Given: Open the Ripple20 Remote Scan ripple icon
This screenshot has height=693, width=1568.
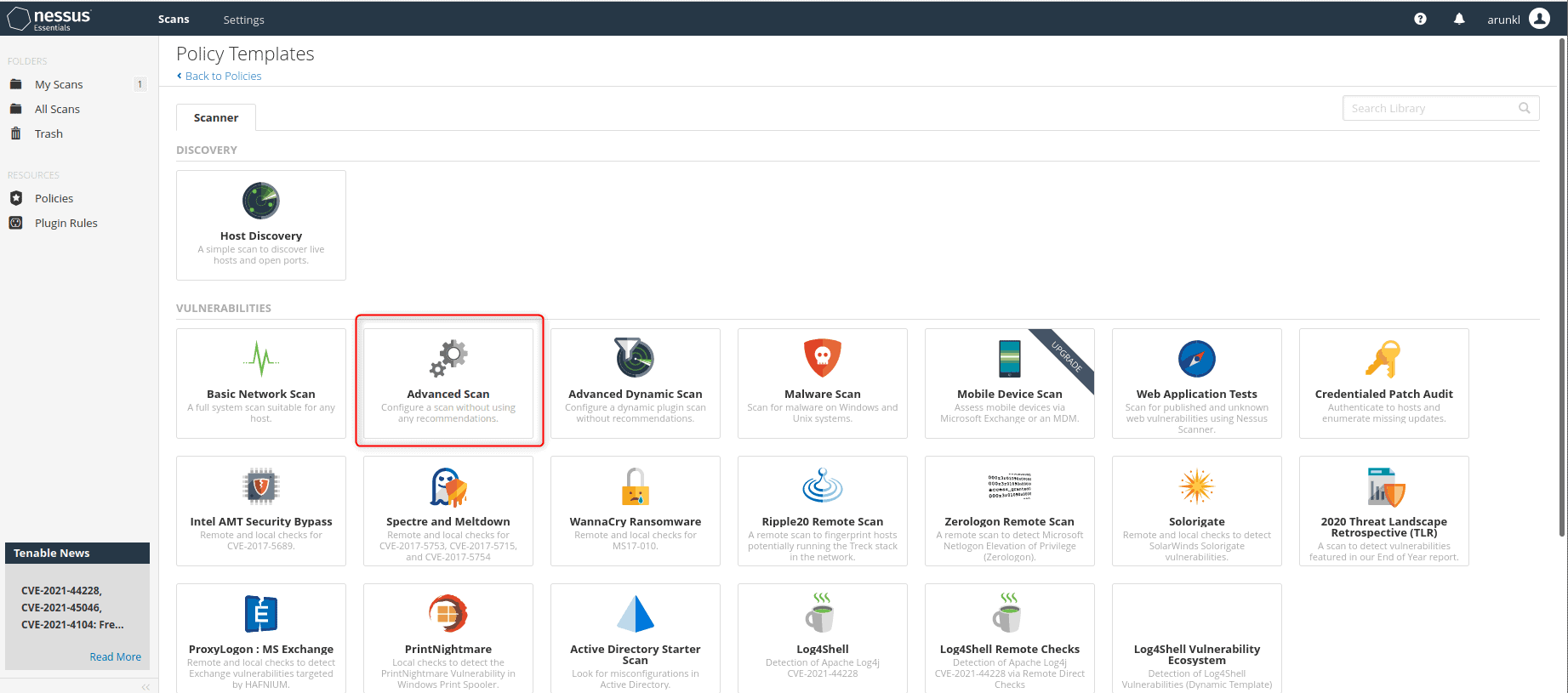Looking at the screenshot, I should point(823,485).
